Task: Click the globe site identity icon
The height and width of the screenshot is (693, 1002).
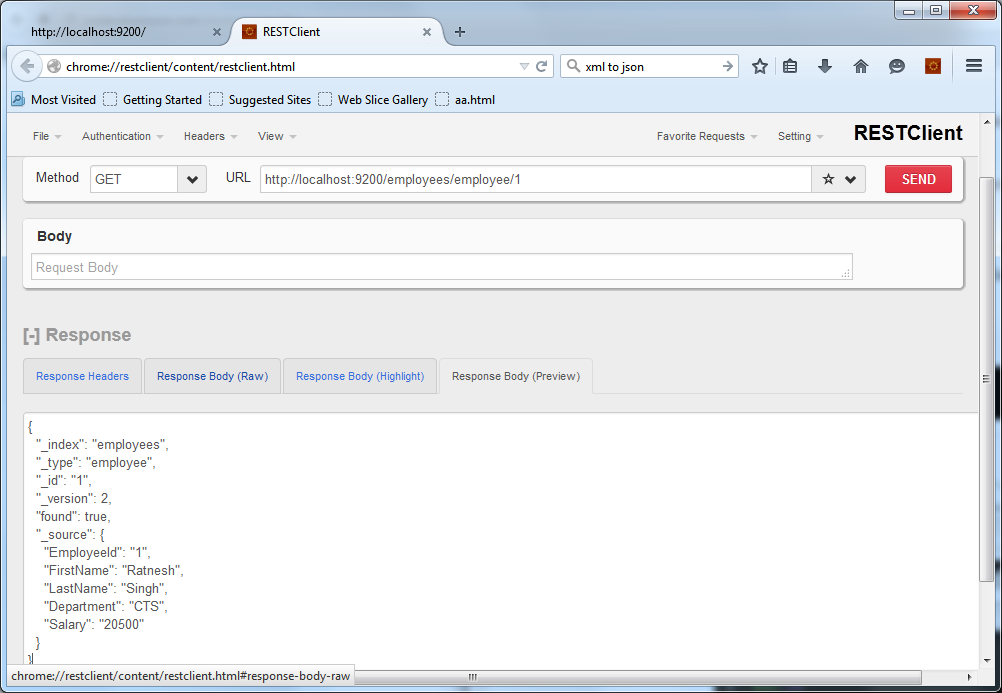Action: pos(54,66)
